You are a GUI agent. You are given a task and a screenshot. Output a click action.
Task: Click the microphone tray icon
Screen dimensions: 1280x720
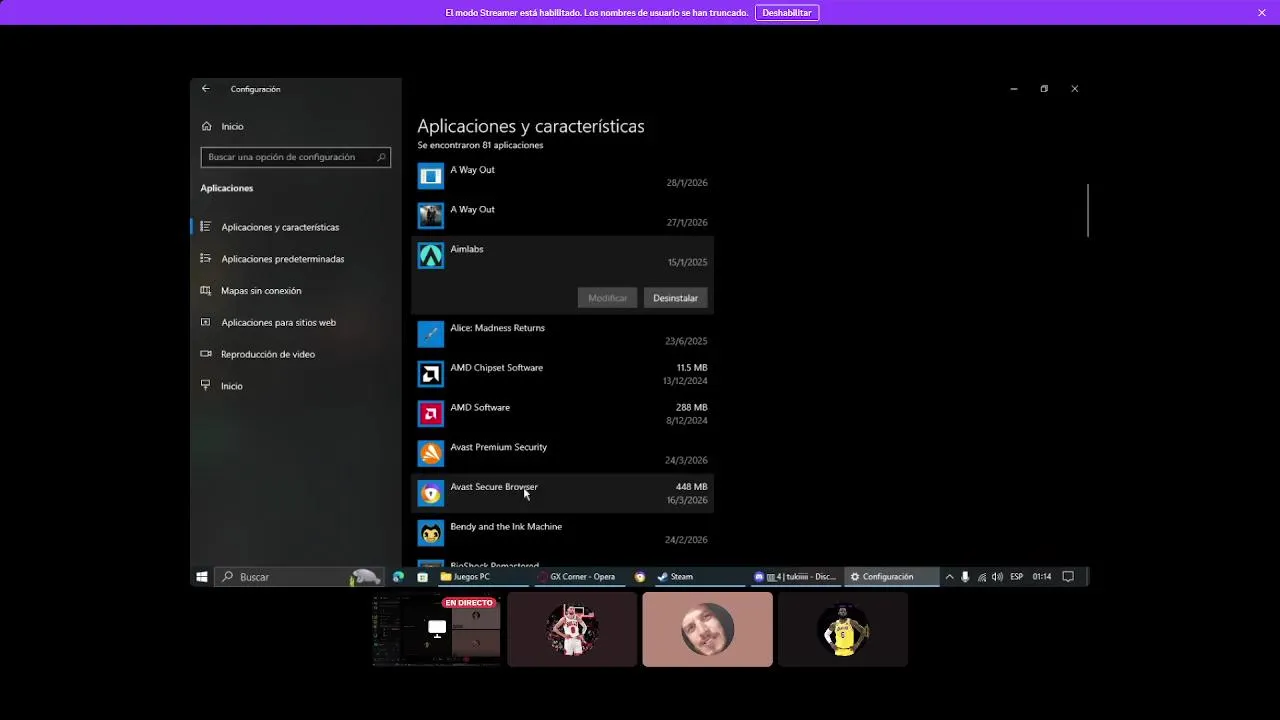click(x=965, y=577)
